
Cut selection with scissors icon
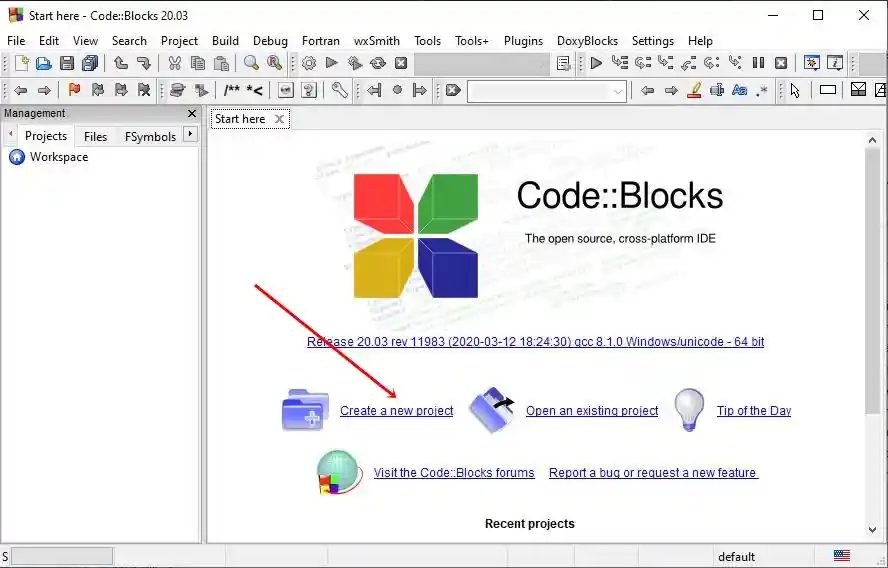174,63
